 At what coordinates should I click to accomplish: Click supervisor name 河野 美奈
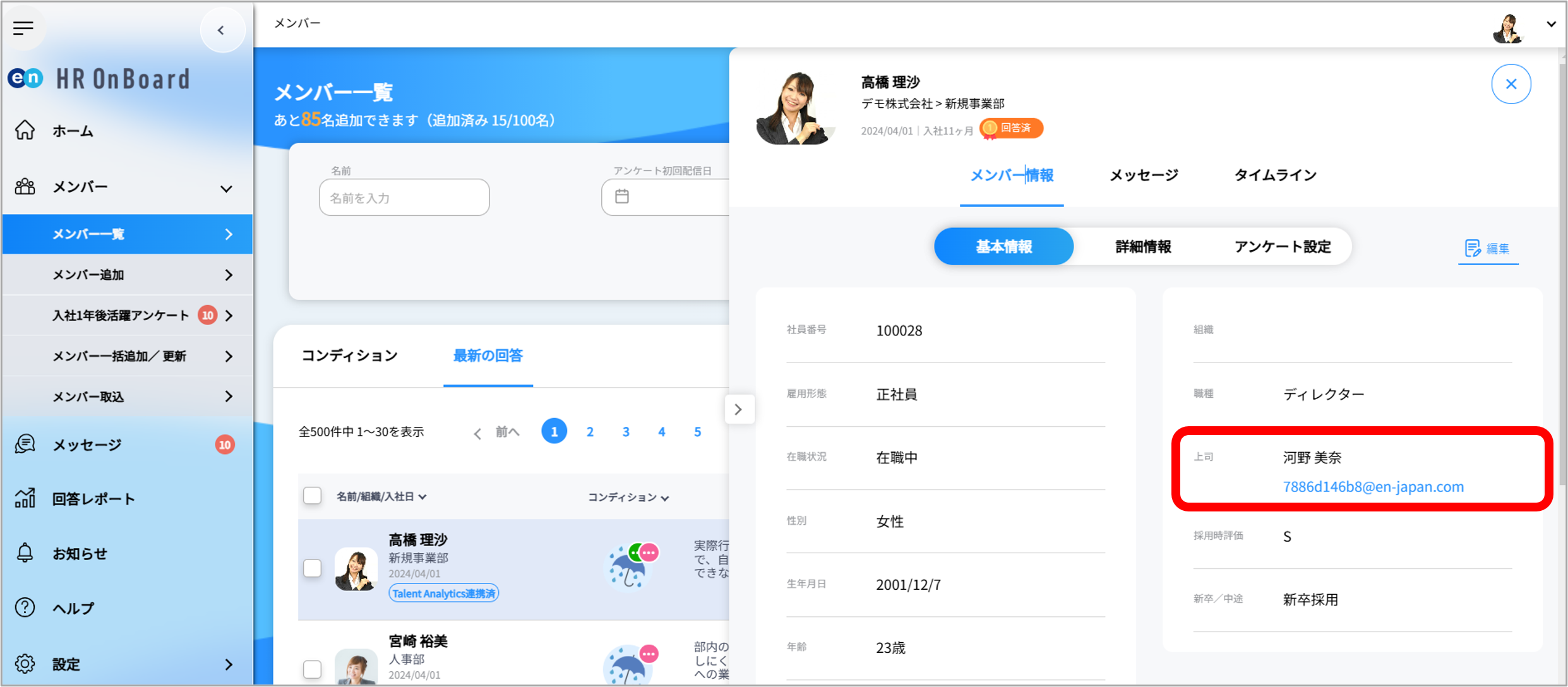[1312, 457]
